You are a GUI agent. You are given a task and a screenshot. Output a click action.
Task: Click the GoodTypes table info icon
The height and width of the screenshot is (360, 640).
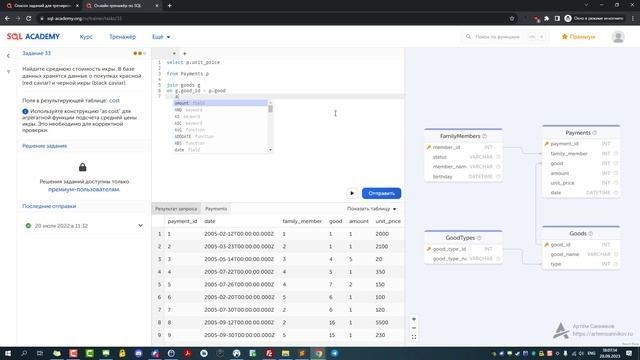pos(479,238)
